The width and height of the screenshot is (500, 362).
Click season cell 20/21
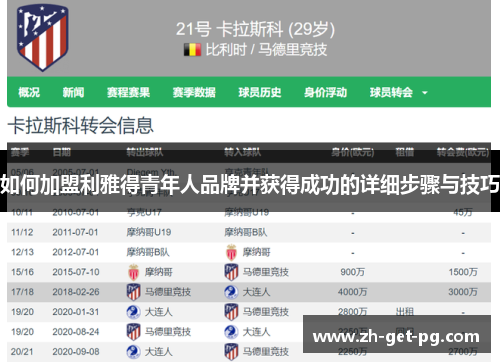pos(22,352)
